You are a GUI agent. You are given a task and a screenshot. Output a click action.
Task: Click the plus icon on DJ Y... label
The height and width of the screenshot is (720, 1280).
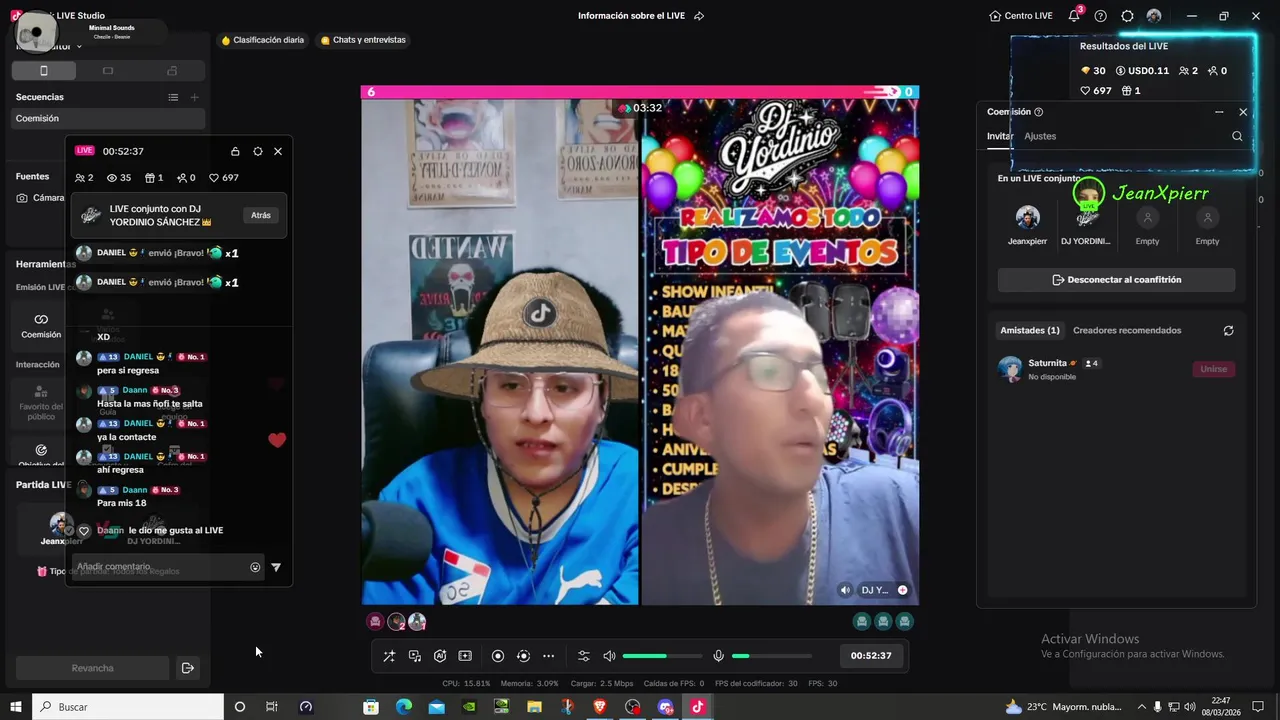(902, 590)
